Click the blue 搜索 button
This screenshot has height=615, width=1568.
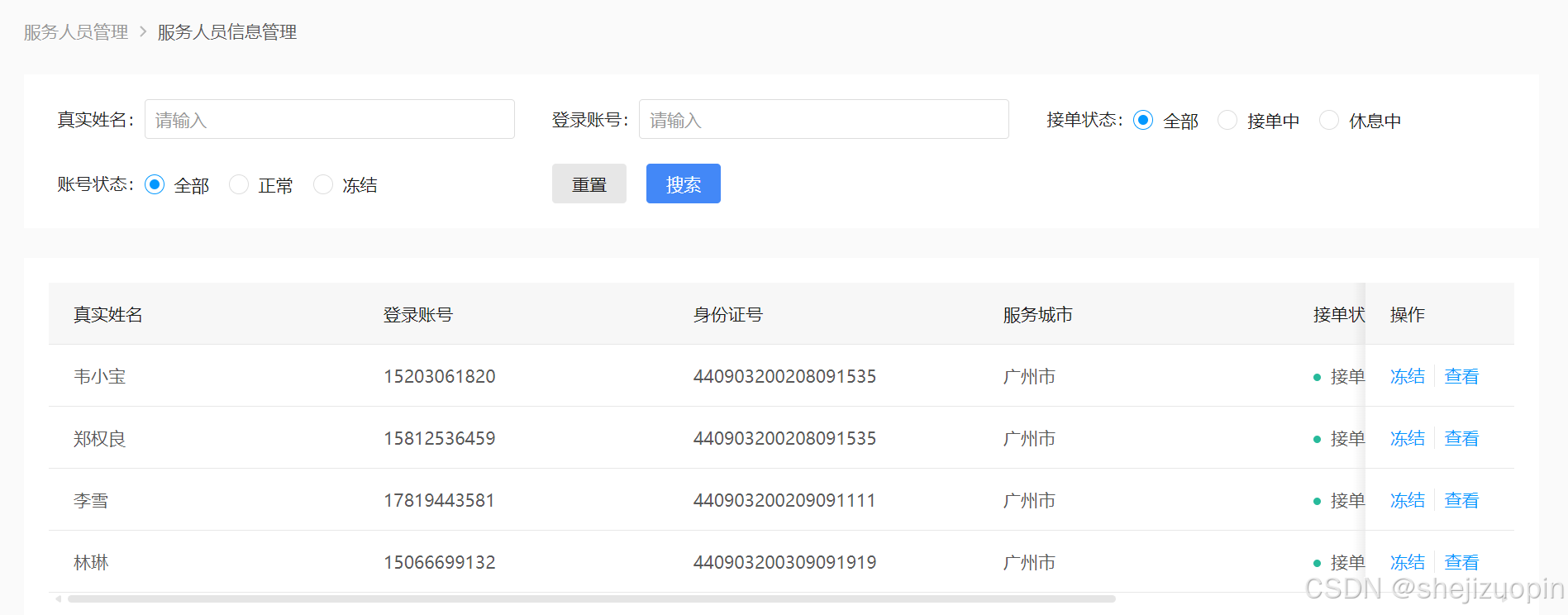(684, 184)
